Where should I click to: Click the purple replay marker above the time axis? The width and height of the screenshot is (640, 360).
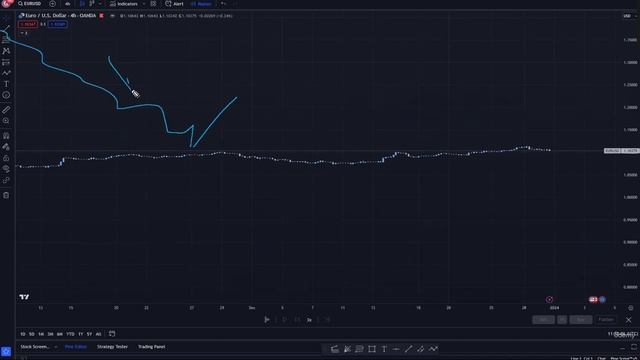[549, 300]
